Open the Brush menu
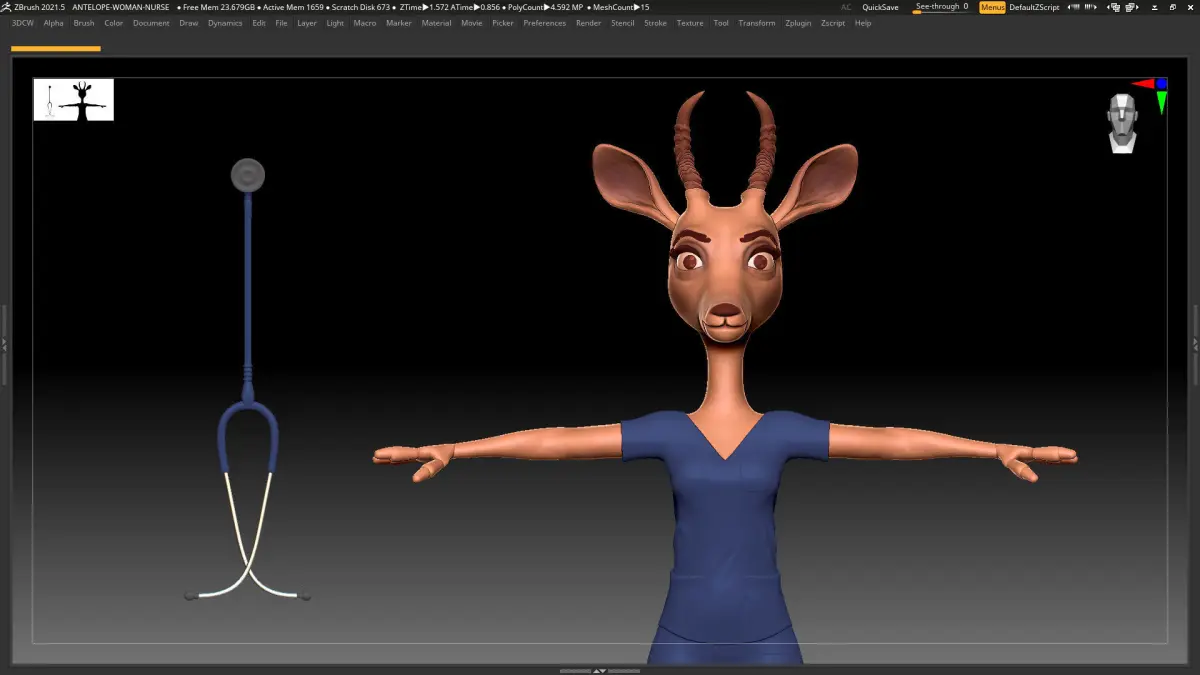Image resolution: width=1200 pixels, height=675 pixels. pyautogui.click(x=84, y=23)
